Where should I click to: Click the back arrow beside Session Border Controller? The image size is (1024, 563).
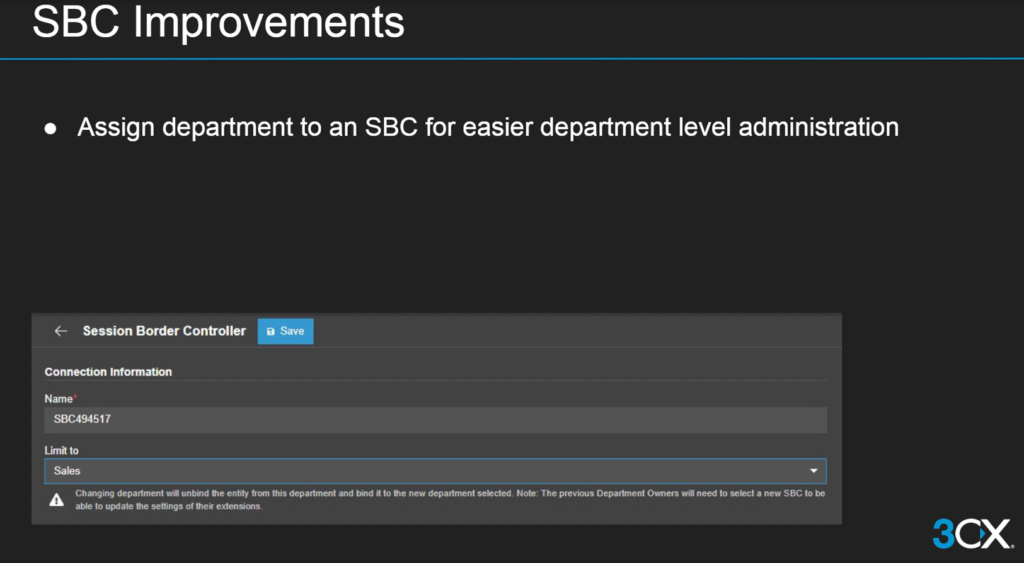click(x=61, y=331)
